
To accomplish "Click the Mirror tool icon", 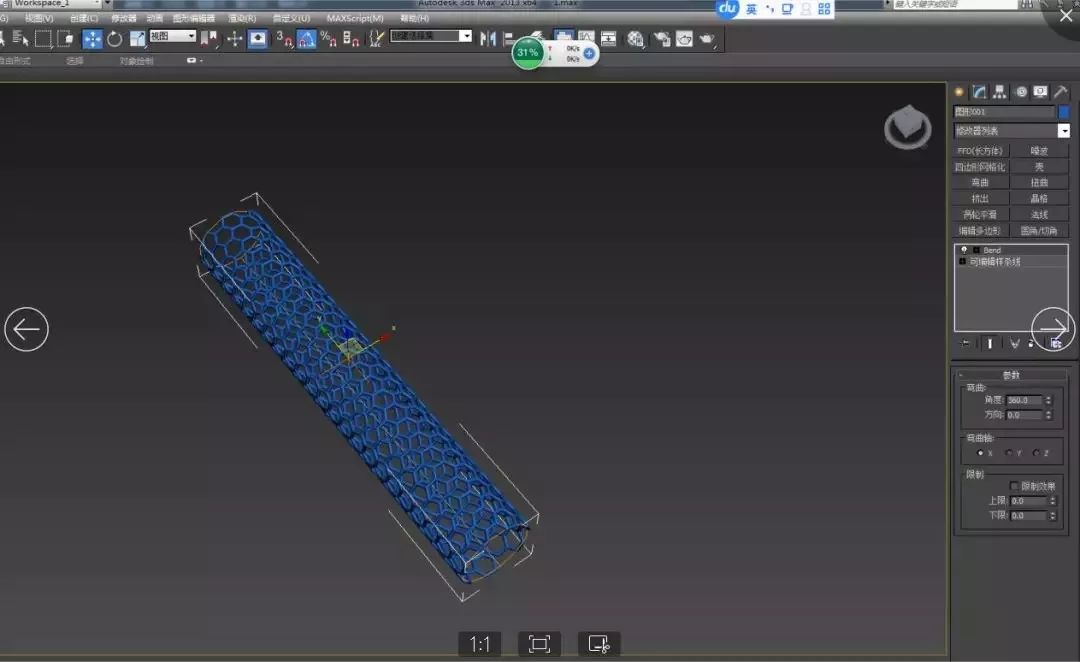I will click(x=488, y=39).
